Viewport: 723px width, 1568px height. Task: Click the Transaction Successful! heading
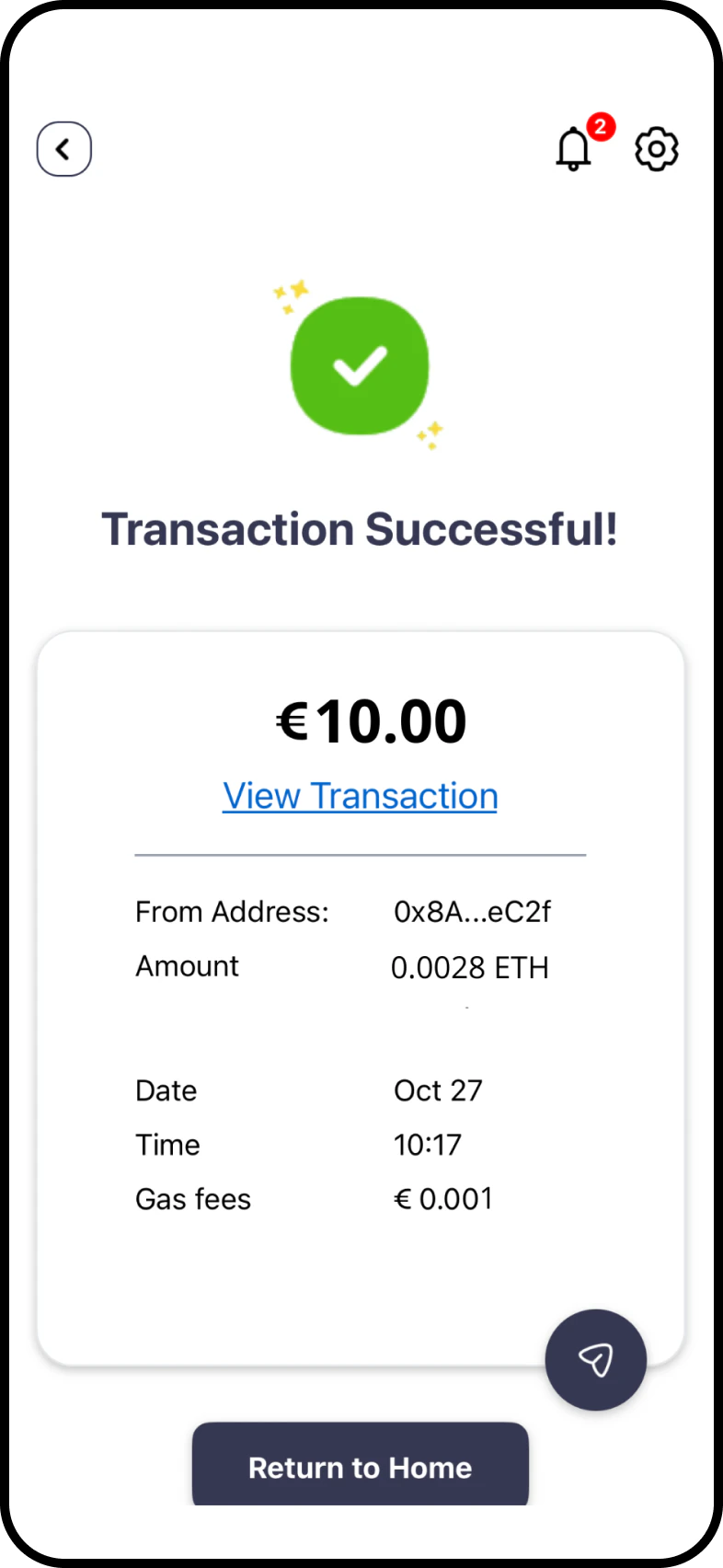[360, 529]
